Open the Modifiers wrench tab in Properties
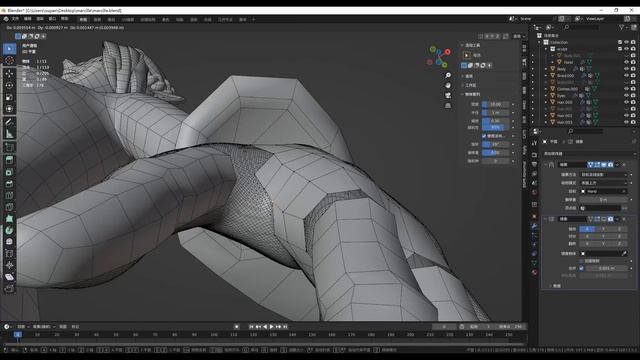This screenshot has width=640, height=360. [534, 226]
